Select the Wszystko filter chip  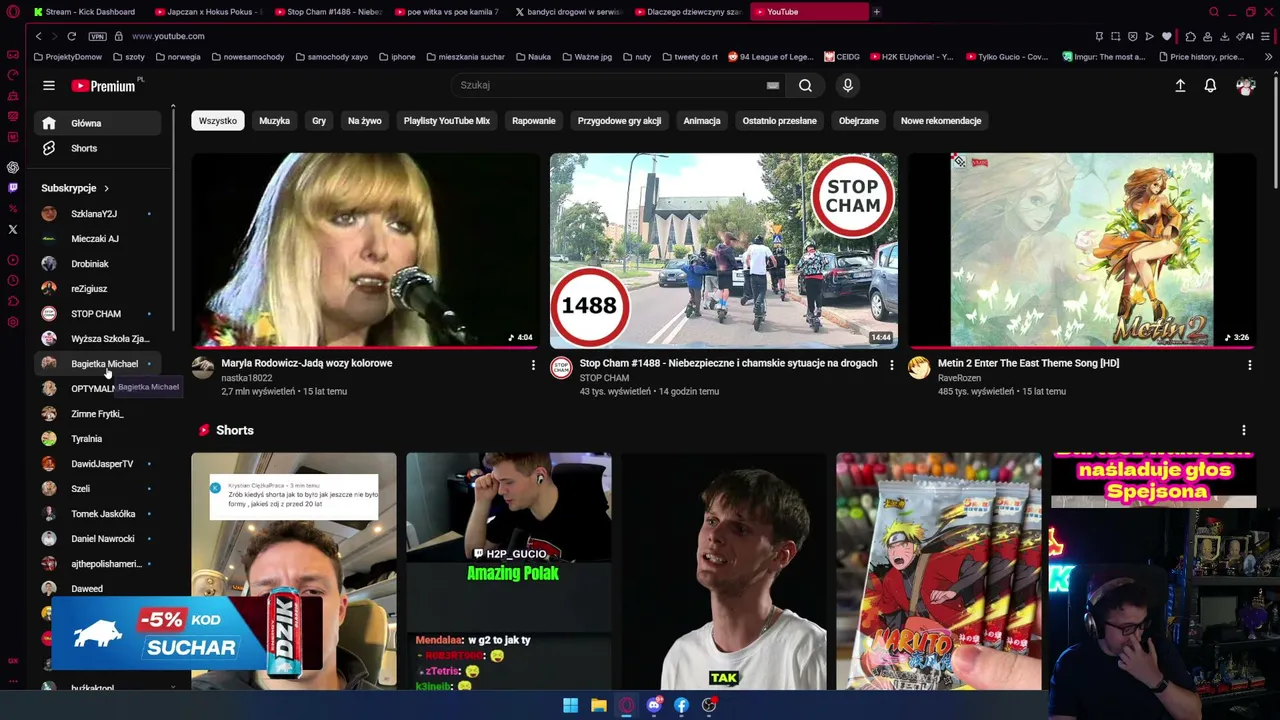click(217, 121)
